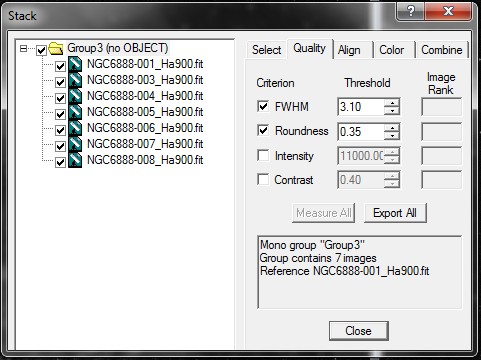Increase the FWHM threshold with up arrow
This screenshot has height=360, width=481.
392,103
